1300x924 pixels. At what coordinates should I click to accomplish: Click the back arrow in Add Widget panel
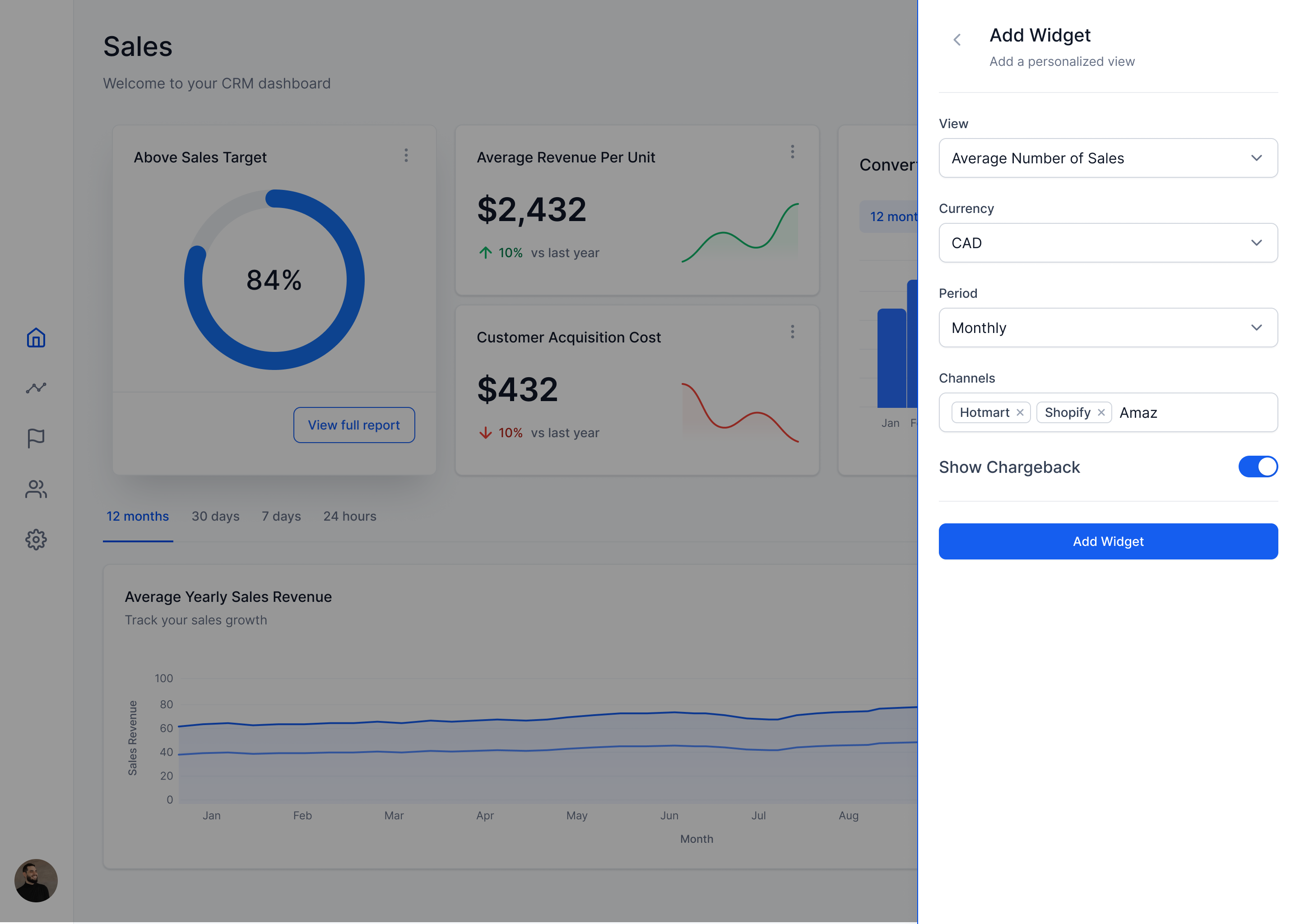point(957,39)
